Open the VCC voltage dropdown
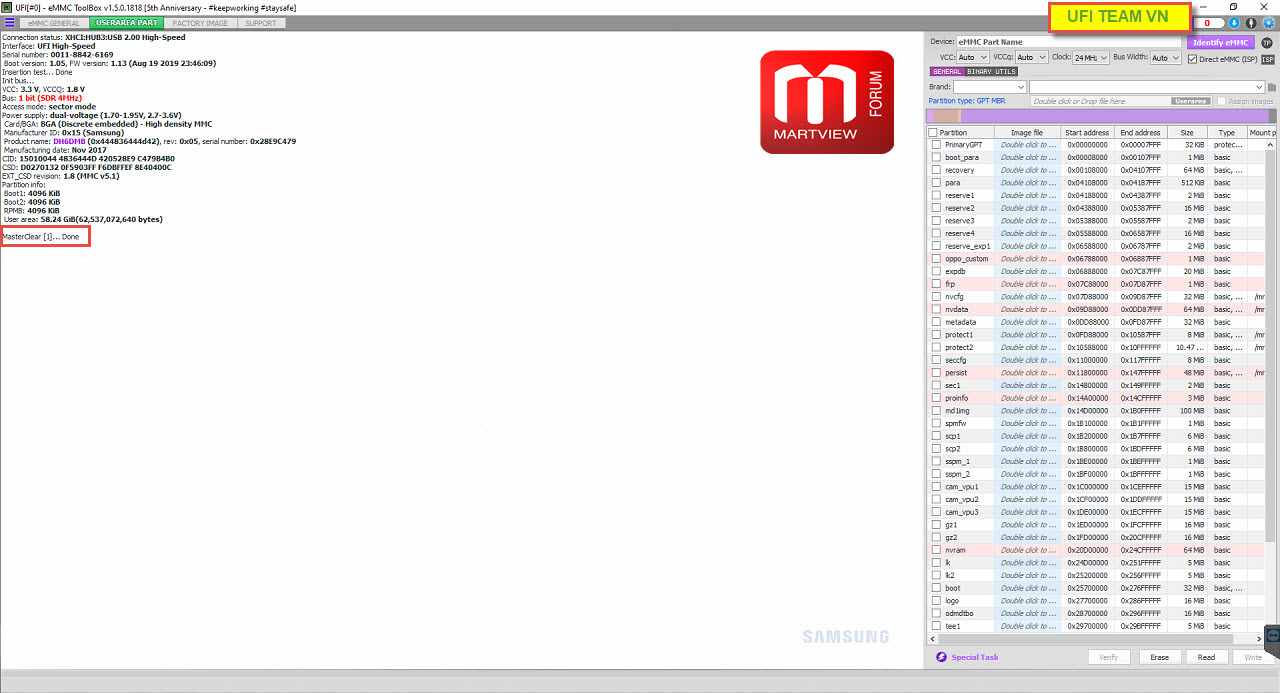 point(973,58)
